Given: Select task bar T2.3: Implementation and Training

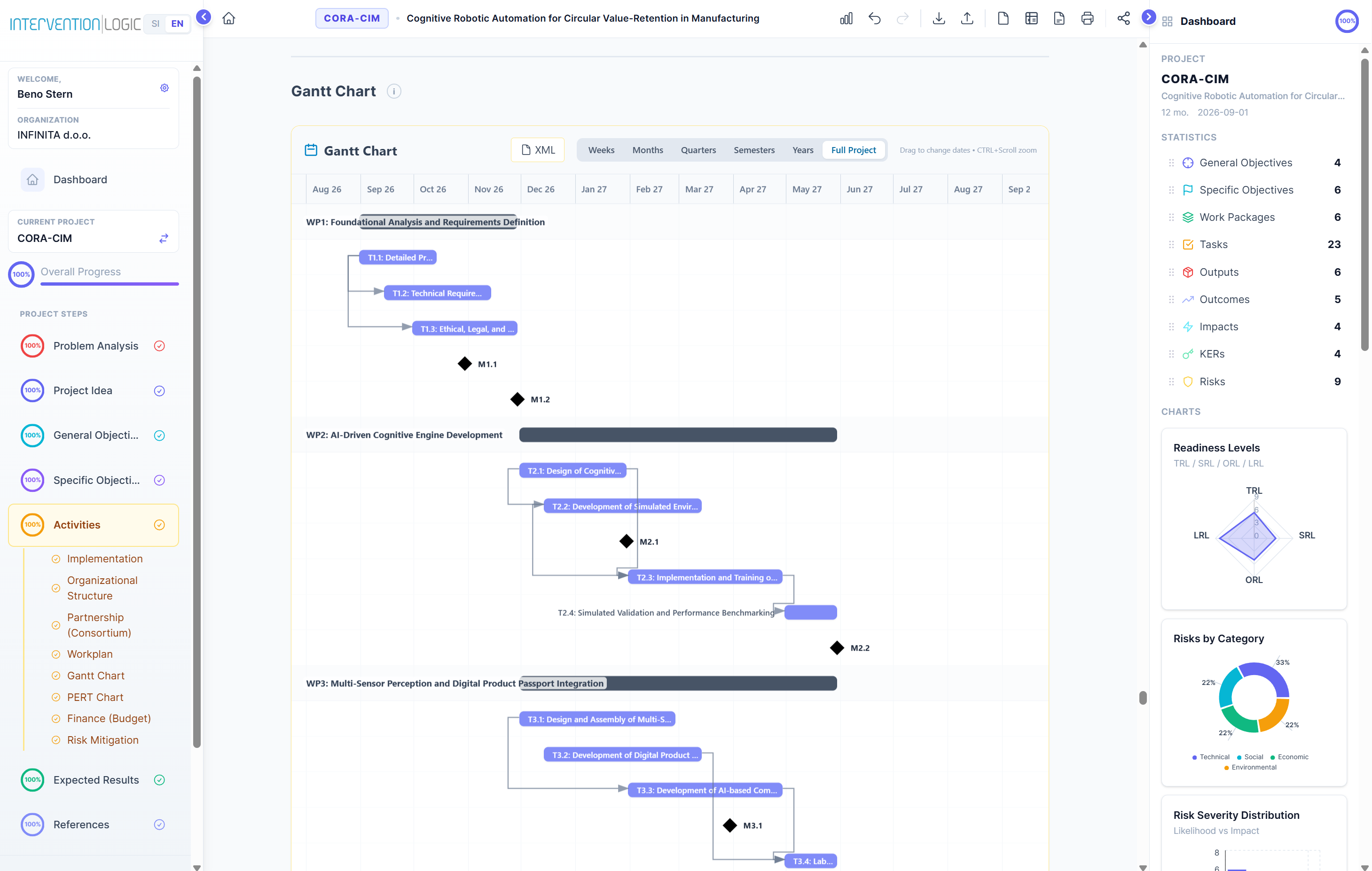Looking at the screenshot, I should pos(705,577).
